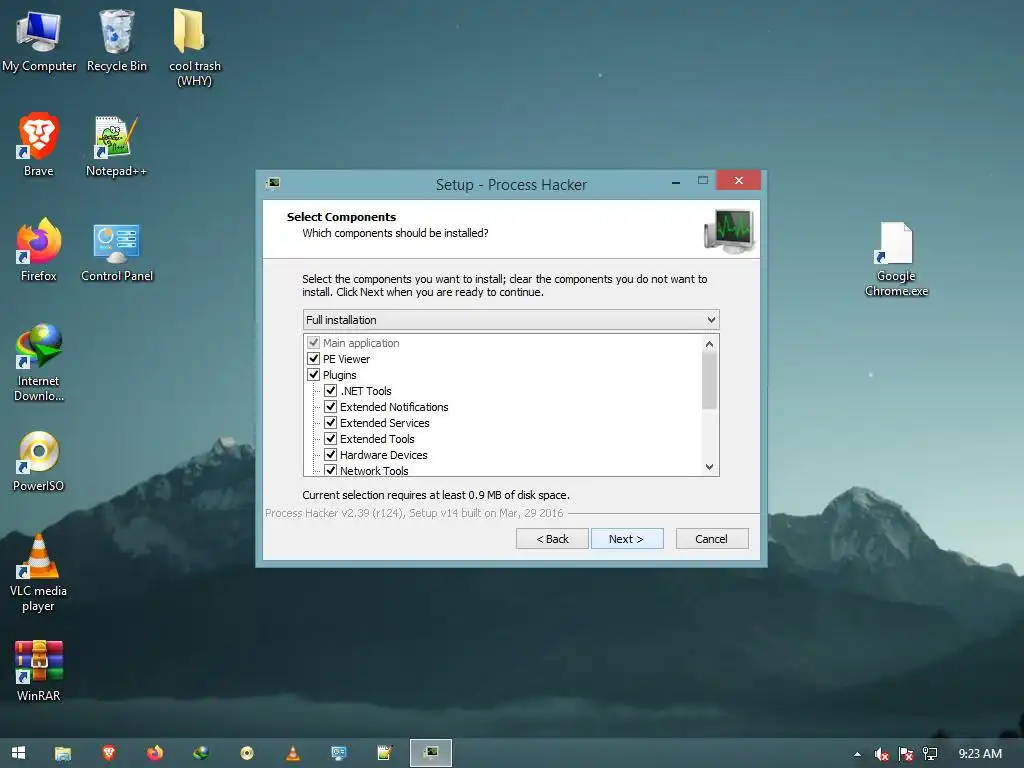
Task: Open File Explorer in taskbar
Action: coord(63,753)
